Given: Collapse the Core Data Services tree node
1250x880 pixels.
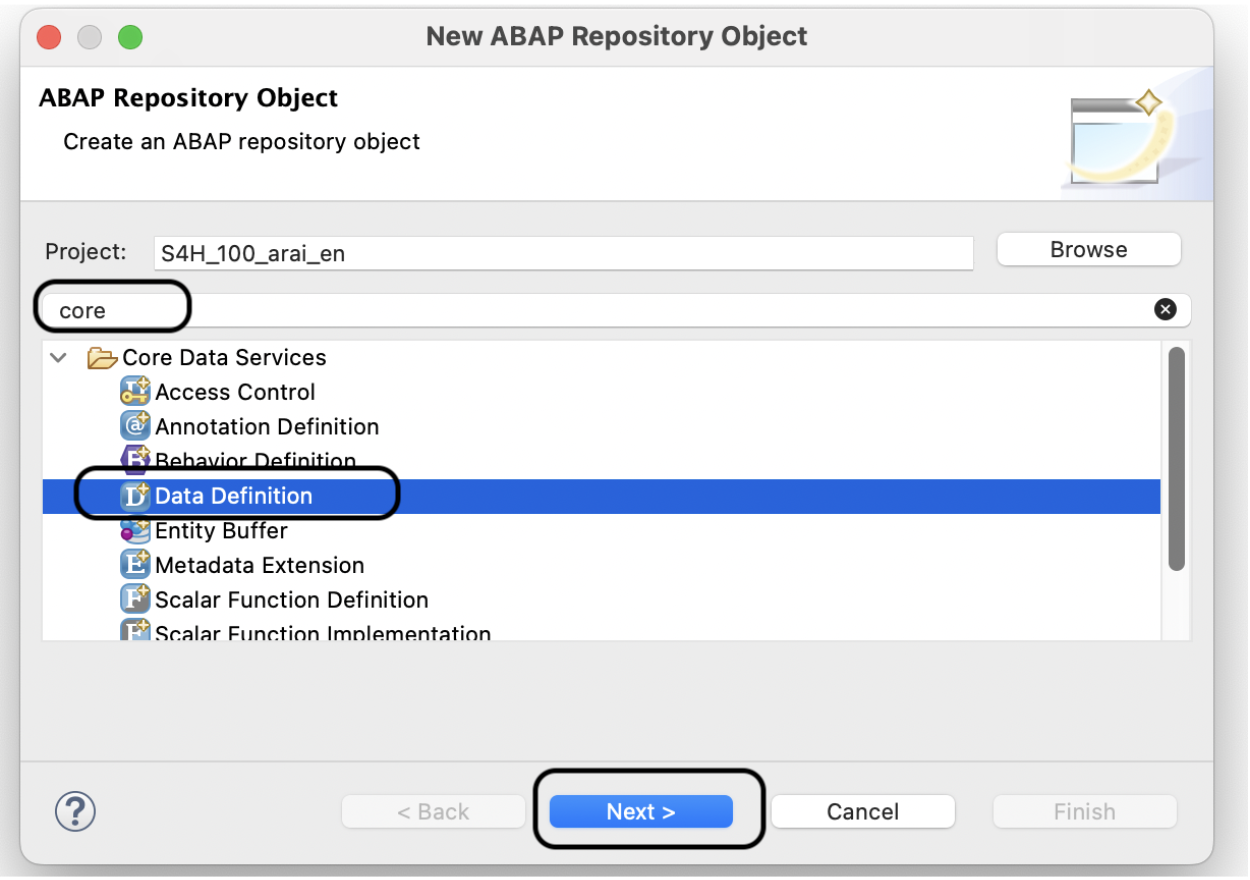Looking at the screenshot, I should point(59,357).
